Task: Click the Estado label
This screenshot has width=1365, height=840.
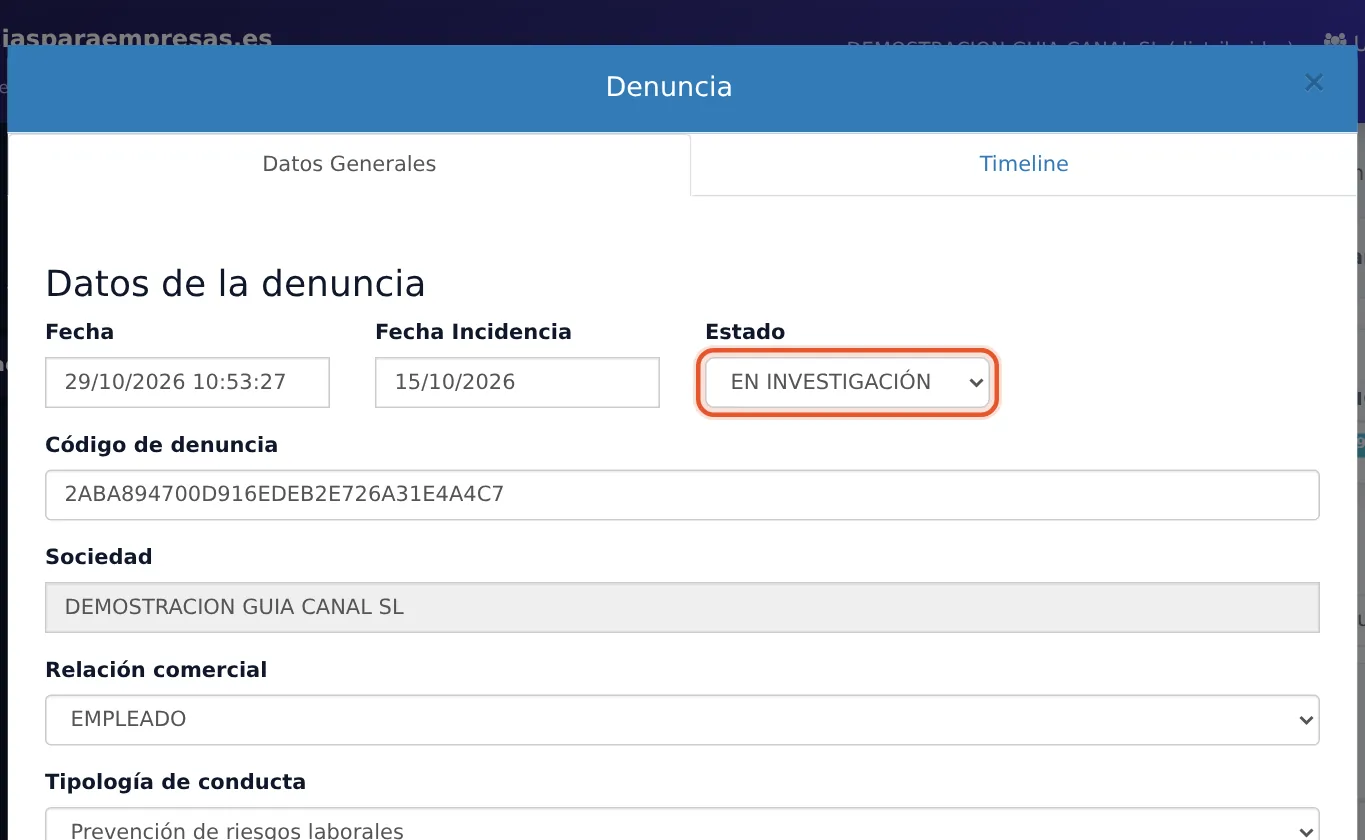Action: [745, 332]
